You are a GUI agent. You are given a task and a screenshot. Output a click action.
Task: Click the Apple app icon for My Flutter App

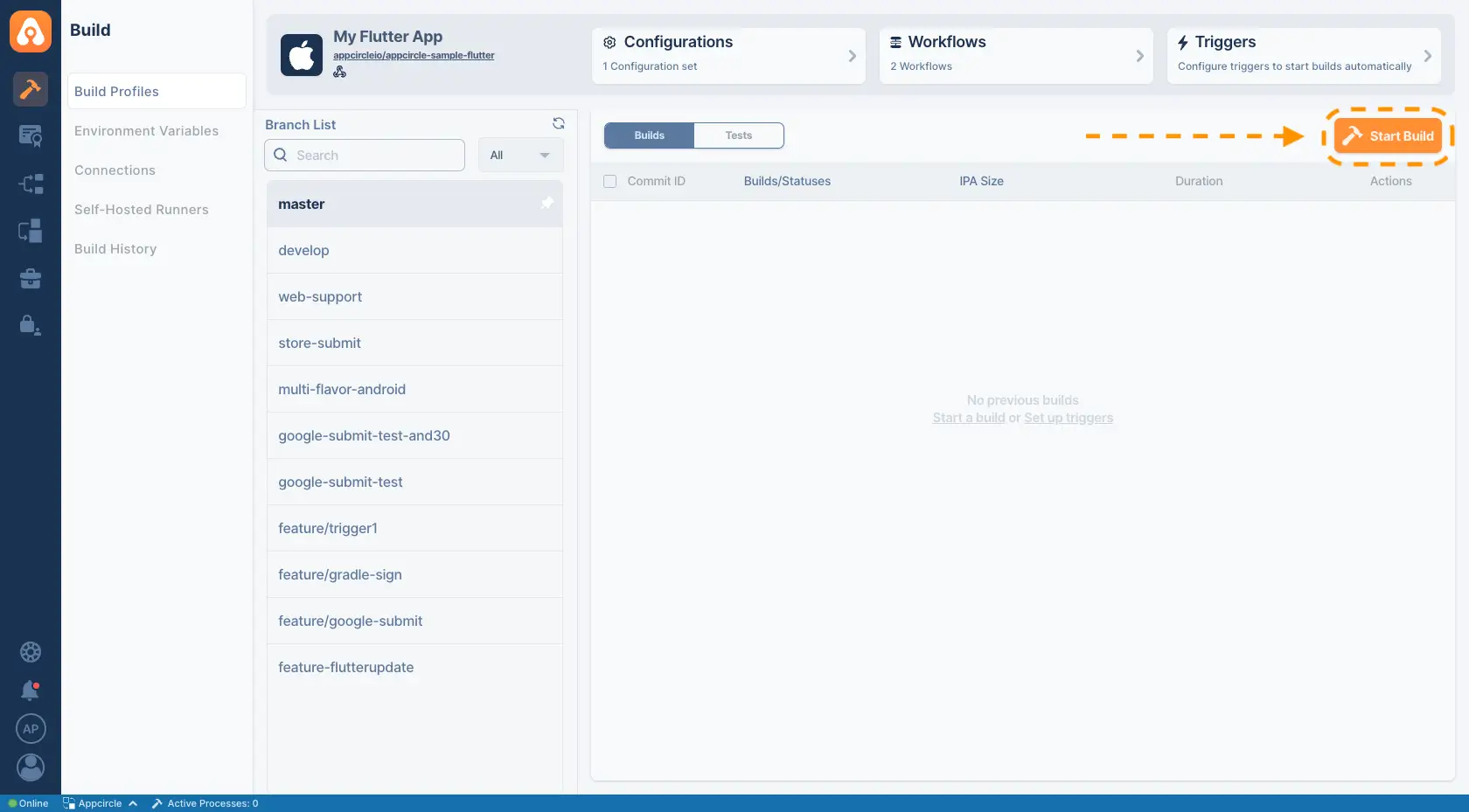[302, 56]
